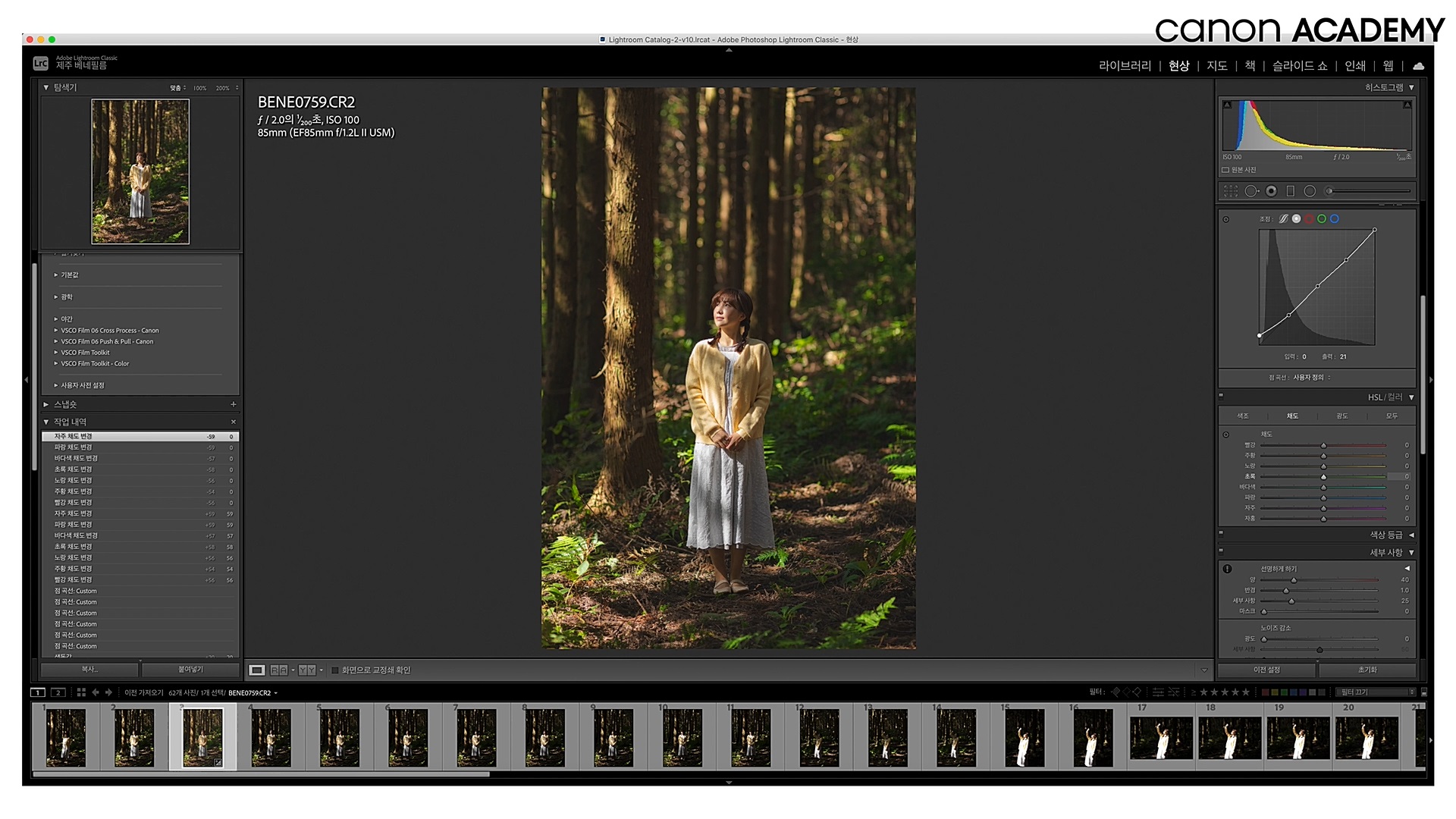Screen dimensions: 1456x819
Task: Go forward to next photo arrow
Action: [108, 692]
